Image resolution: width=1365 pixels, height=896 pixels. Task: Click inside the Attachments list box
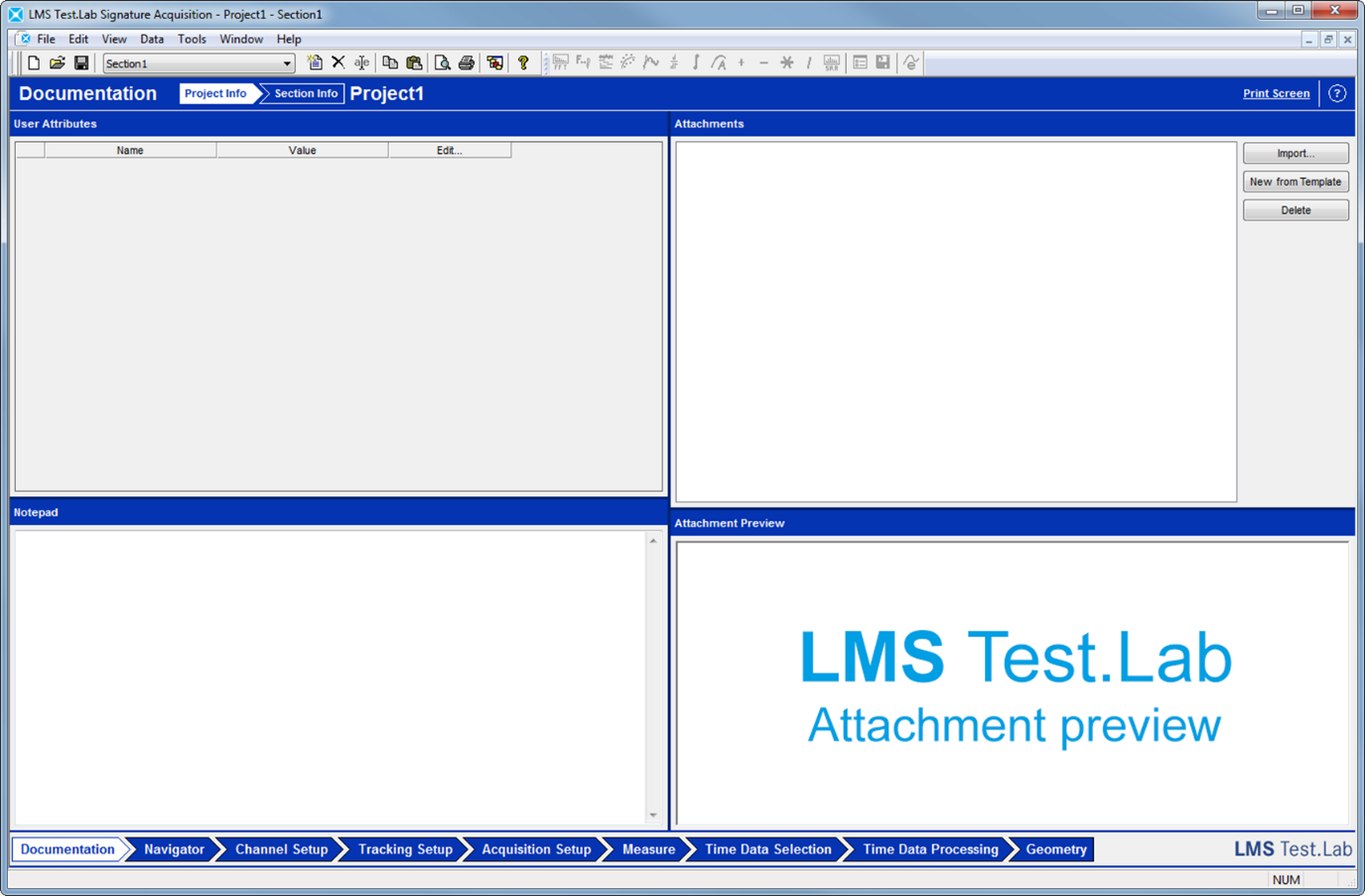click(x=956, y=321)
